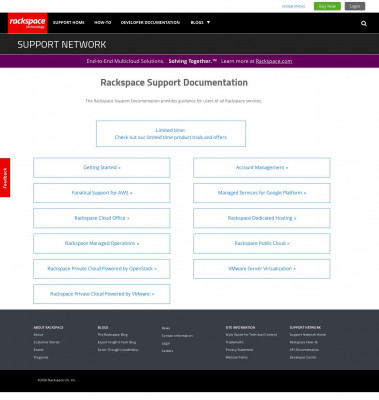Open the How-To menu item
Image resolution: width=379 pixels, height=400 pixels.
click(103, 22)
